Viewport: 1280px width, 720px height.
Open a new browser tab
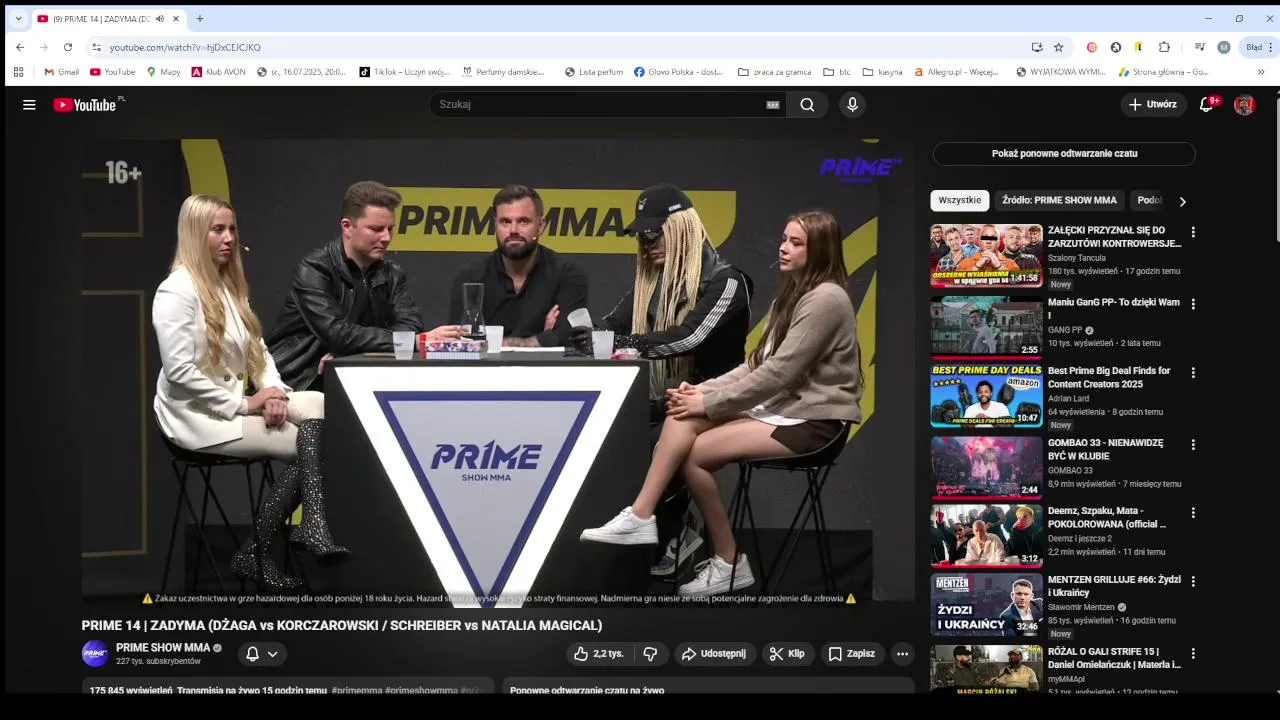pyautogui.click(x=200, y=19)
